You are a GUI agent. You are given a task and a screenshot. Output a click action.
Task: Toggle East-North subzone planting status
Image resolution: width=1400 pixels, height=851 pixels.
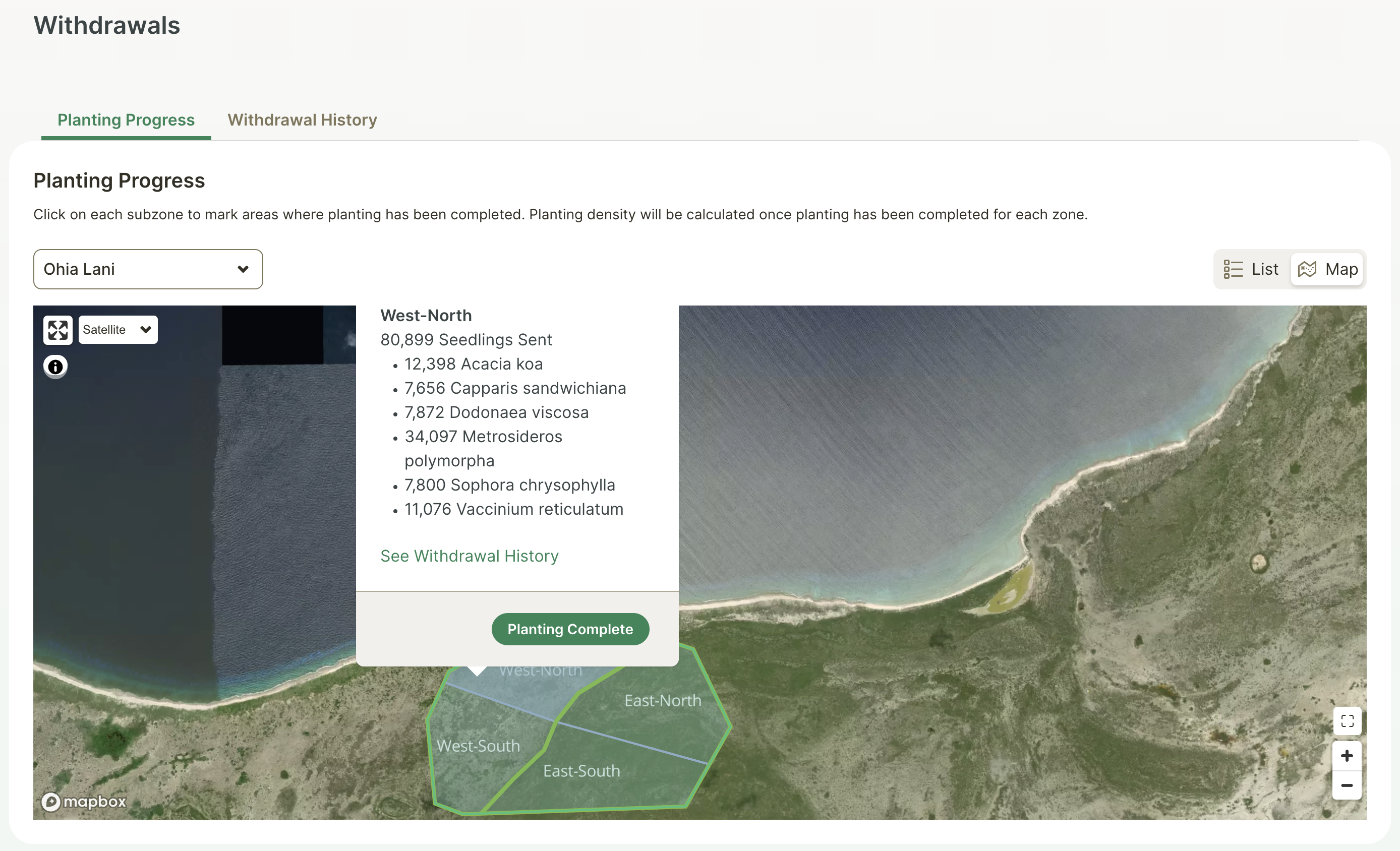pyautogui.click(x=662, y=700)
